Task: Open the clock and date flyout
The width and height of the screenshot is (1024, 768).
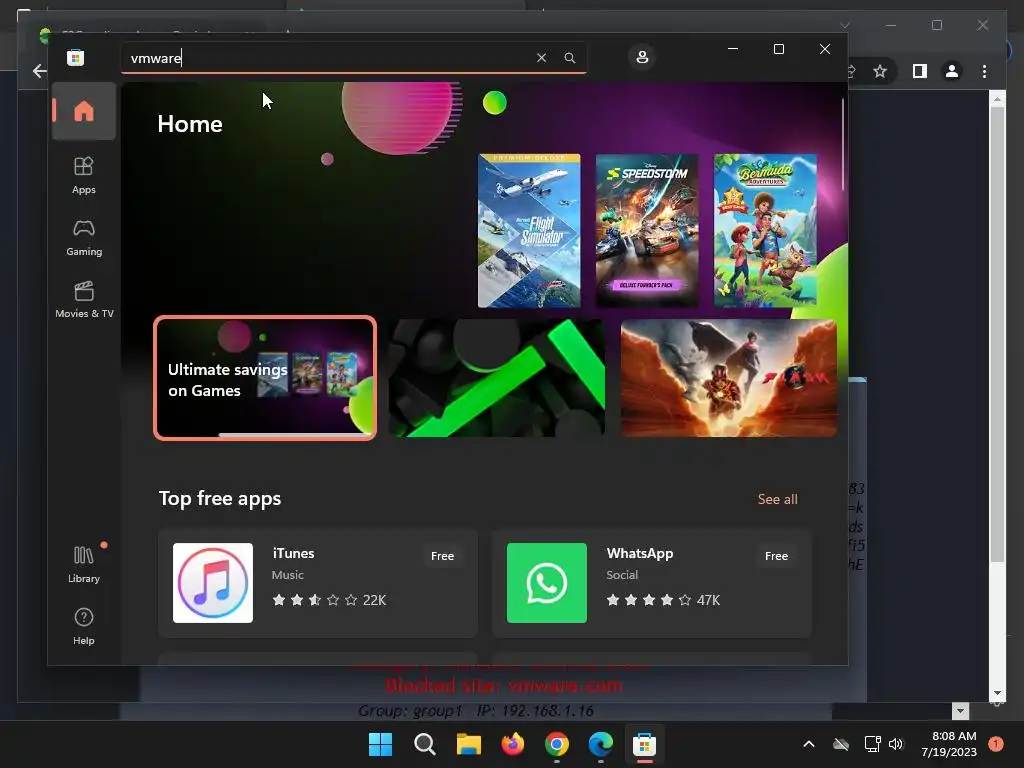Action: pos(949,744)
